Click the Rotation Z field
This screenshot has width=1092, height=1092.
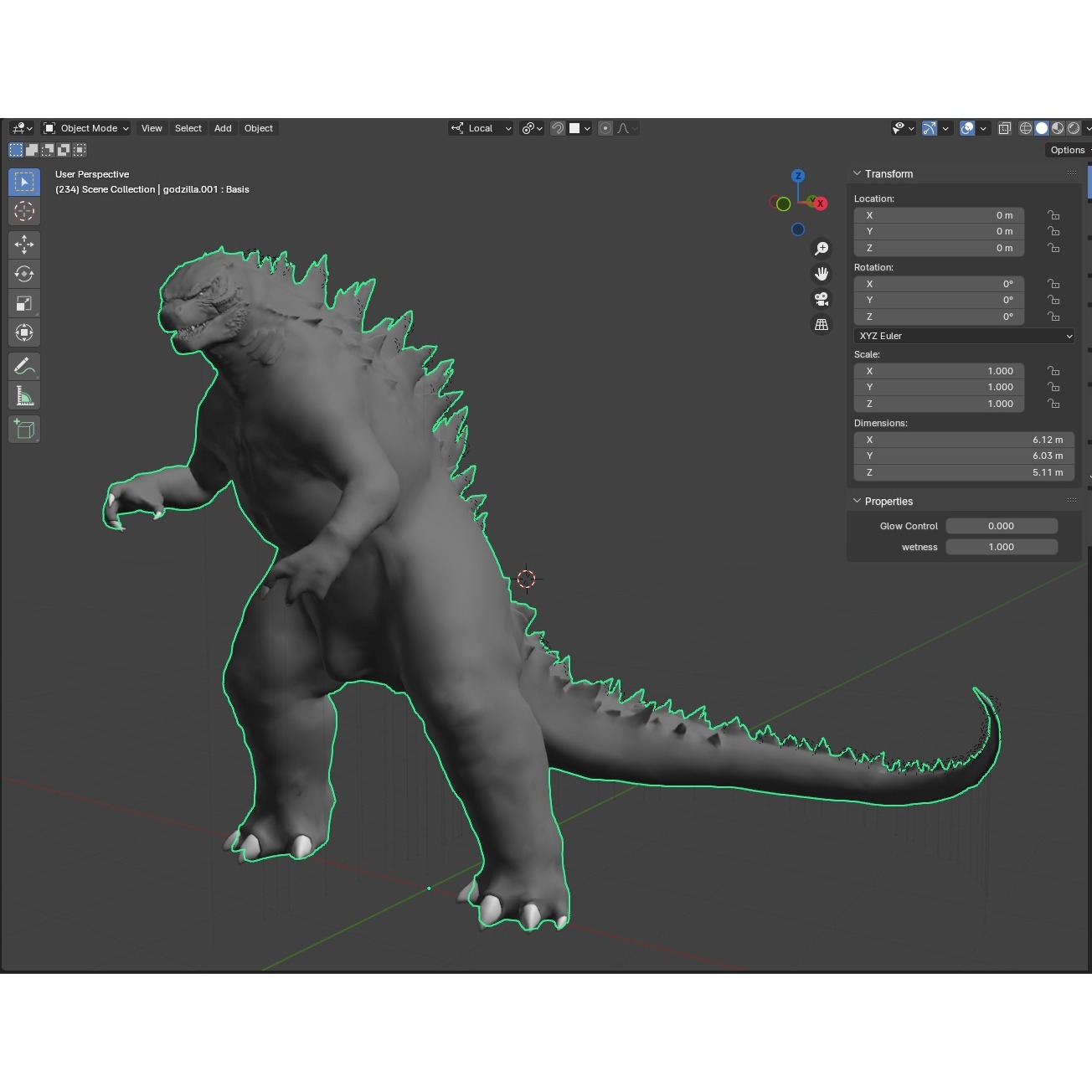(x=939, y=317)
